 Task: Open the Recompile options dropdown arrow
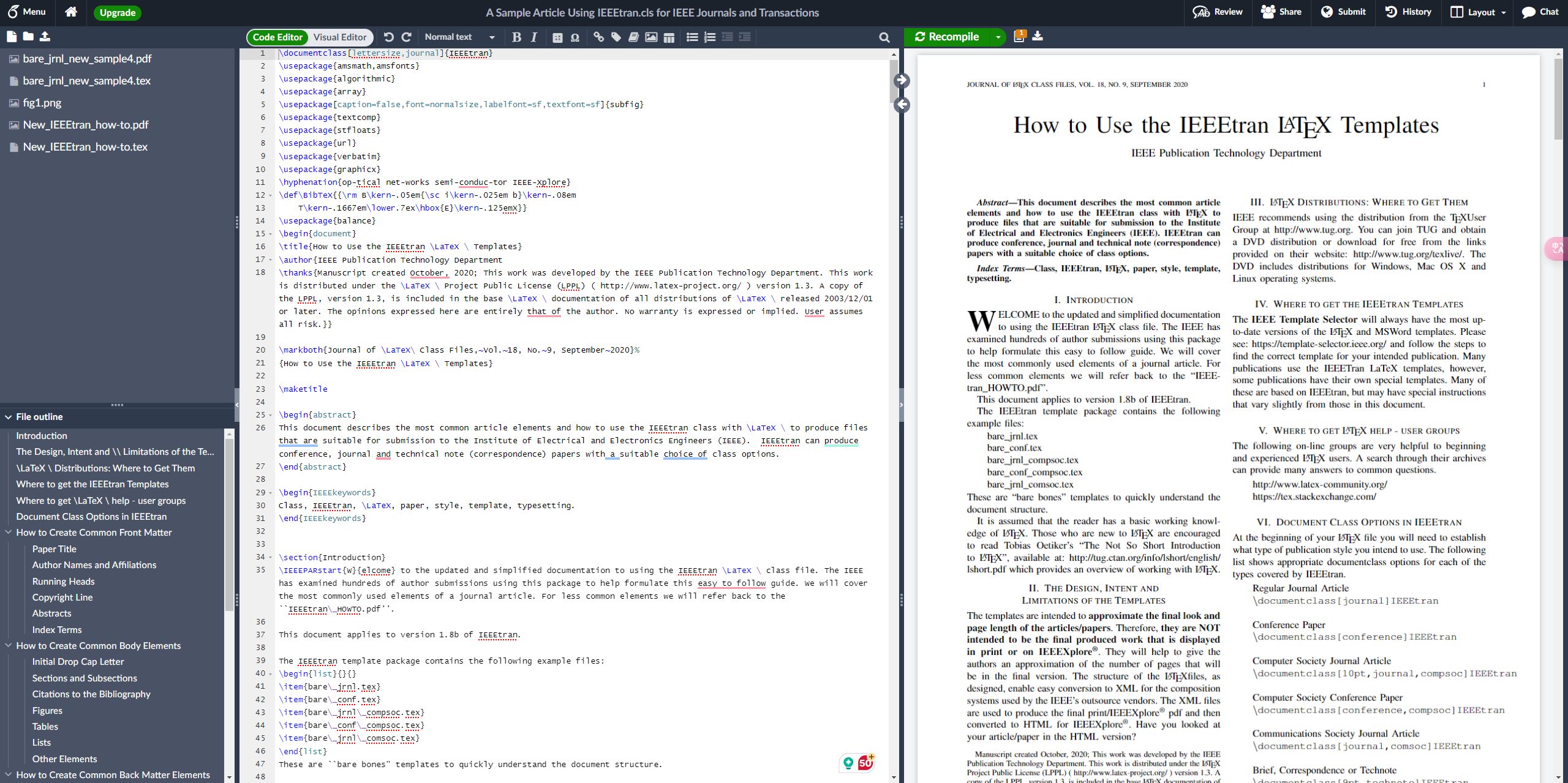[x=998, y=37]
